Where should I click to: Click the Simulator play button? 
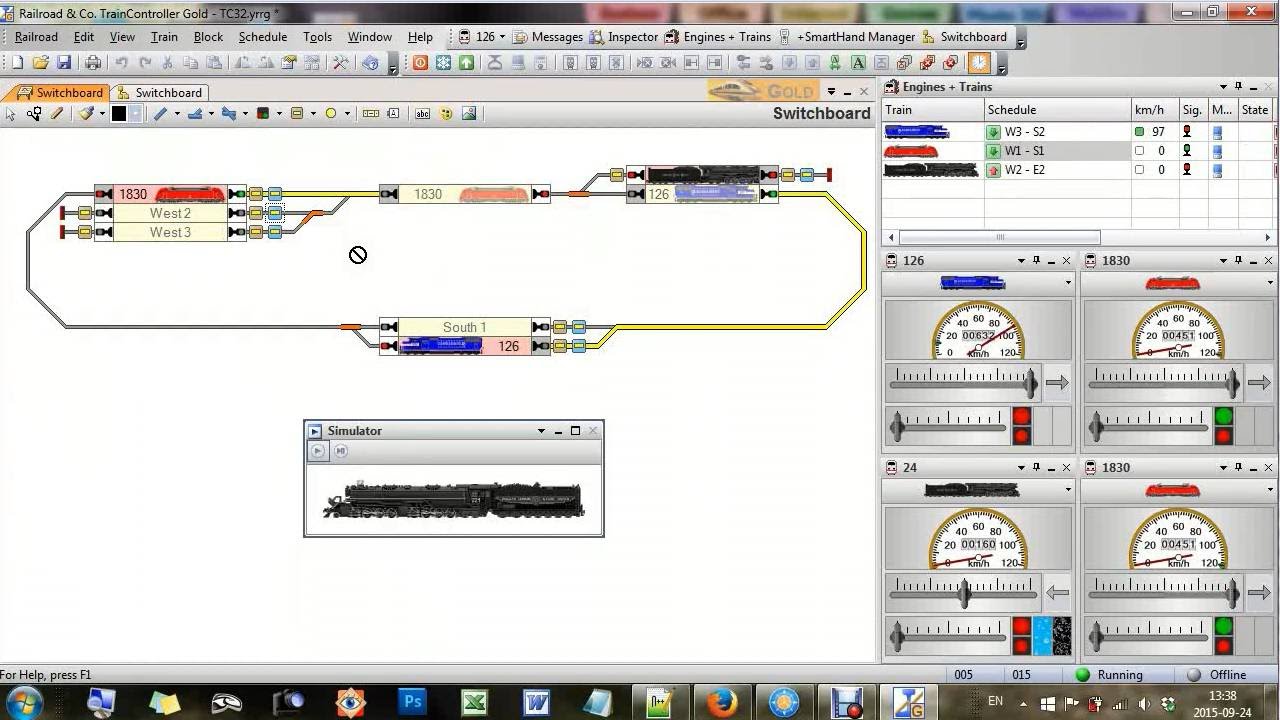[317, 451]
